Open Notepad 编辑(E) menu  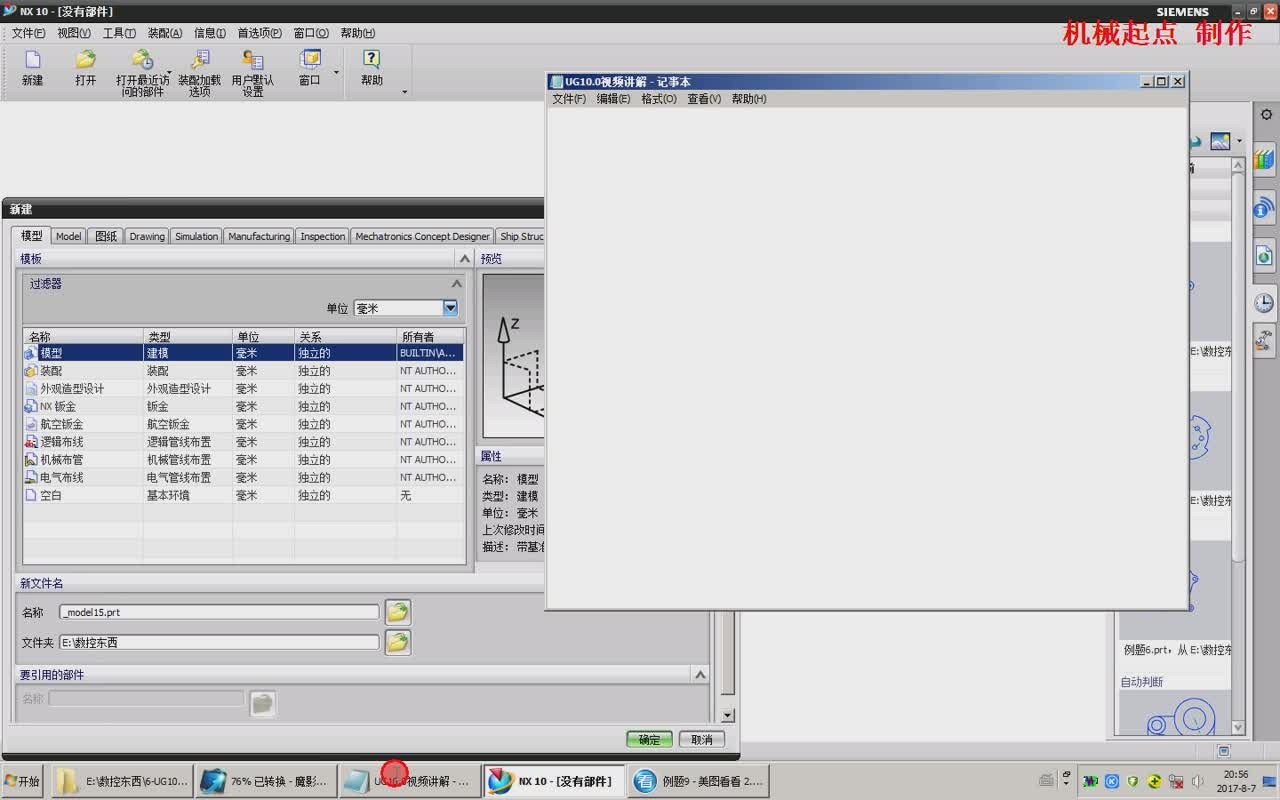coord(614,99)
